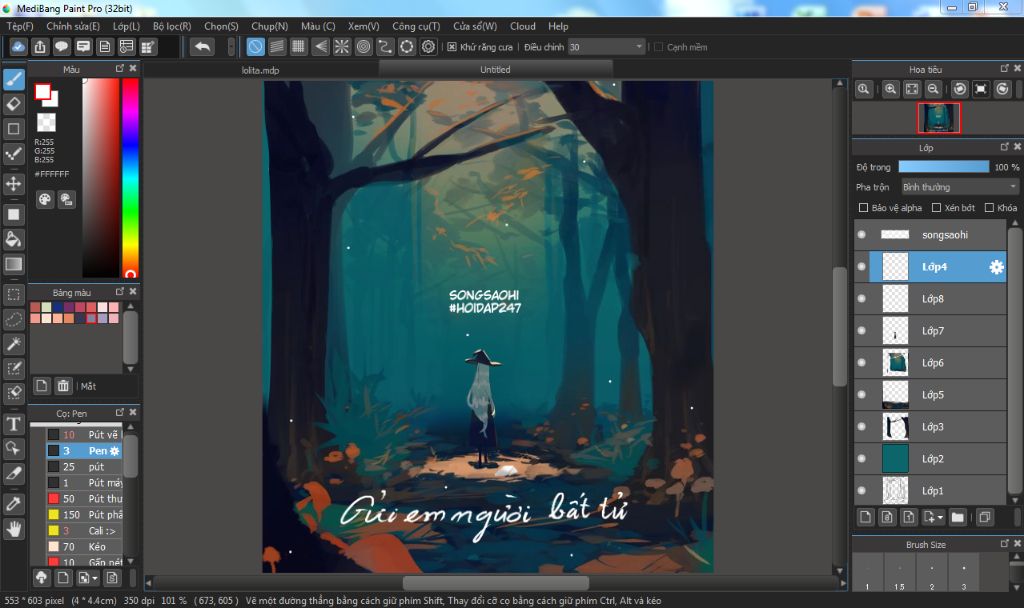This screenshot has width=1024, height=608.
Task: Click the Undo arrow in toolbar
Action: [x=202, y=46]
